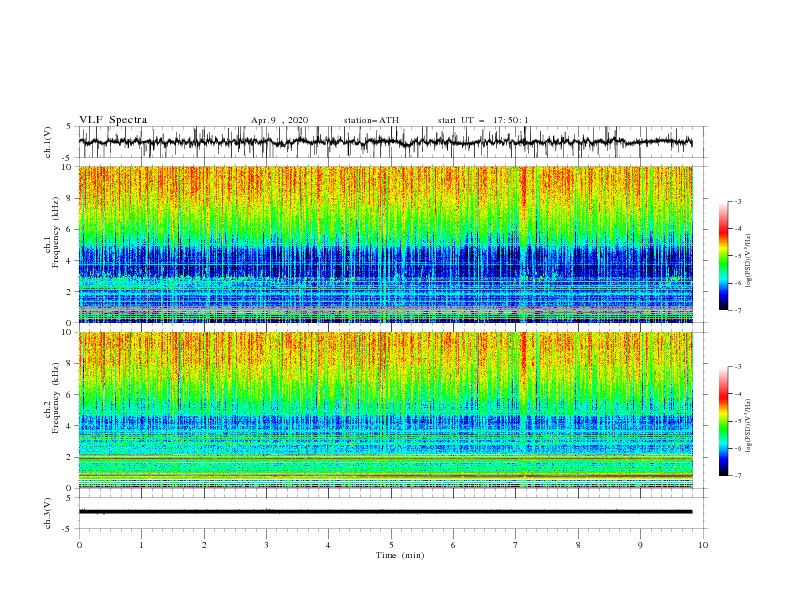Viewport: 792px width, 612px height.
Task: Click the "ch.3(V)" waveform axis label
Action: [x=48, y=513]
